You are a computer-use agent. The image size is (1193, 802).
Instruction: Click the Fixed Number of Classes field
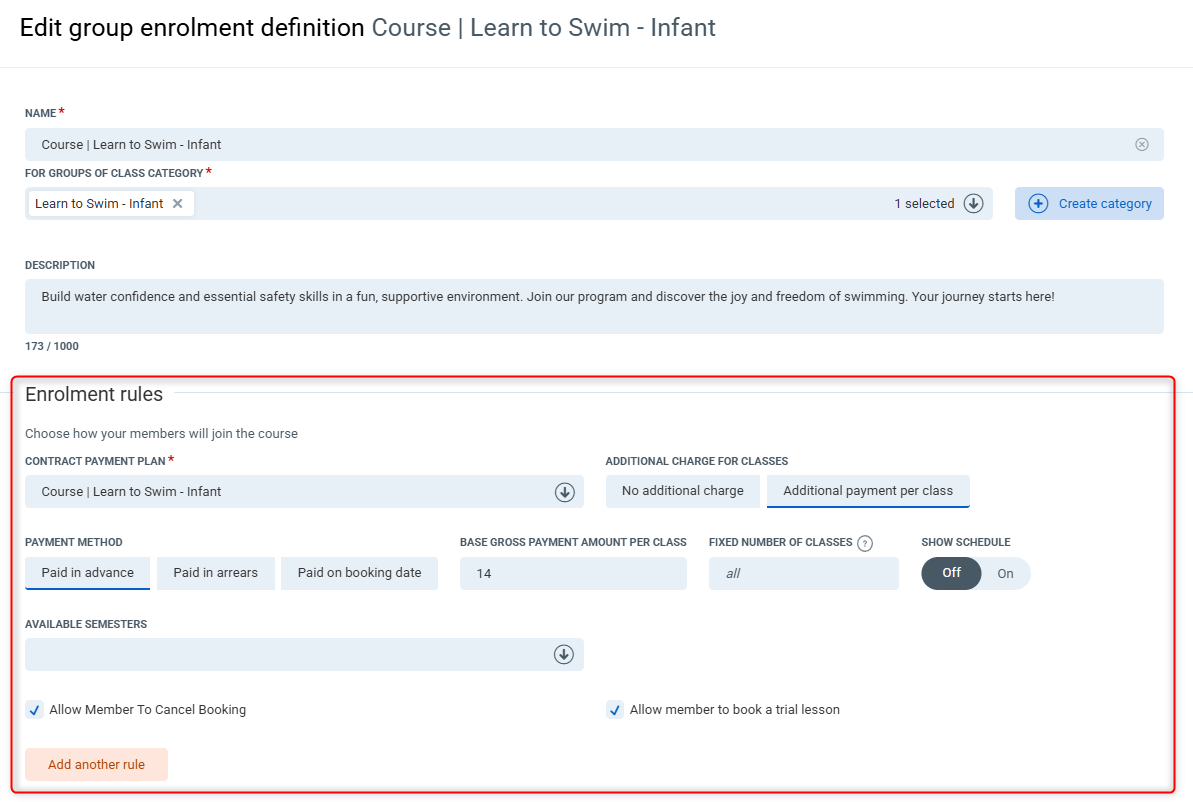coord(803,574)
